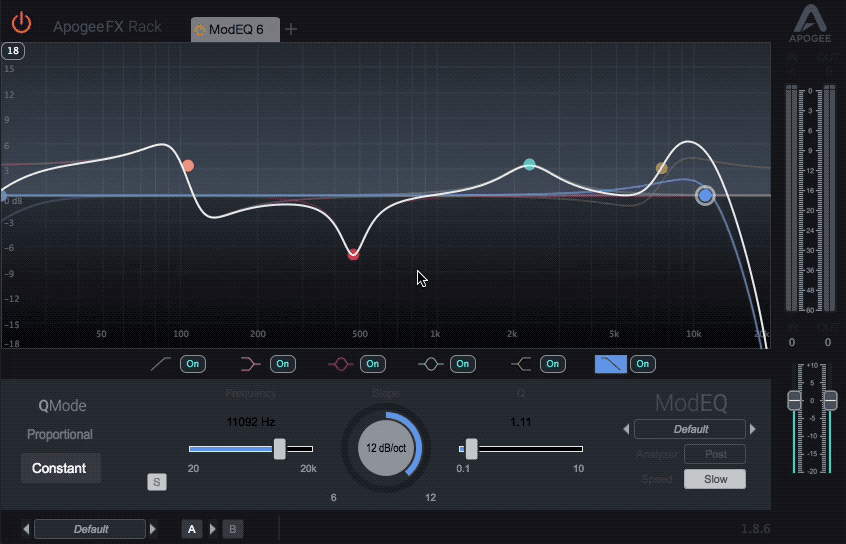Click the red bell EQ node

coord(353,254)
